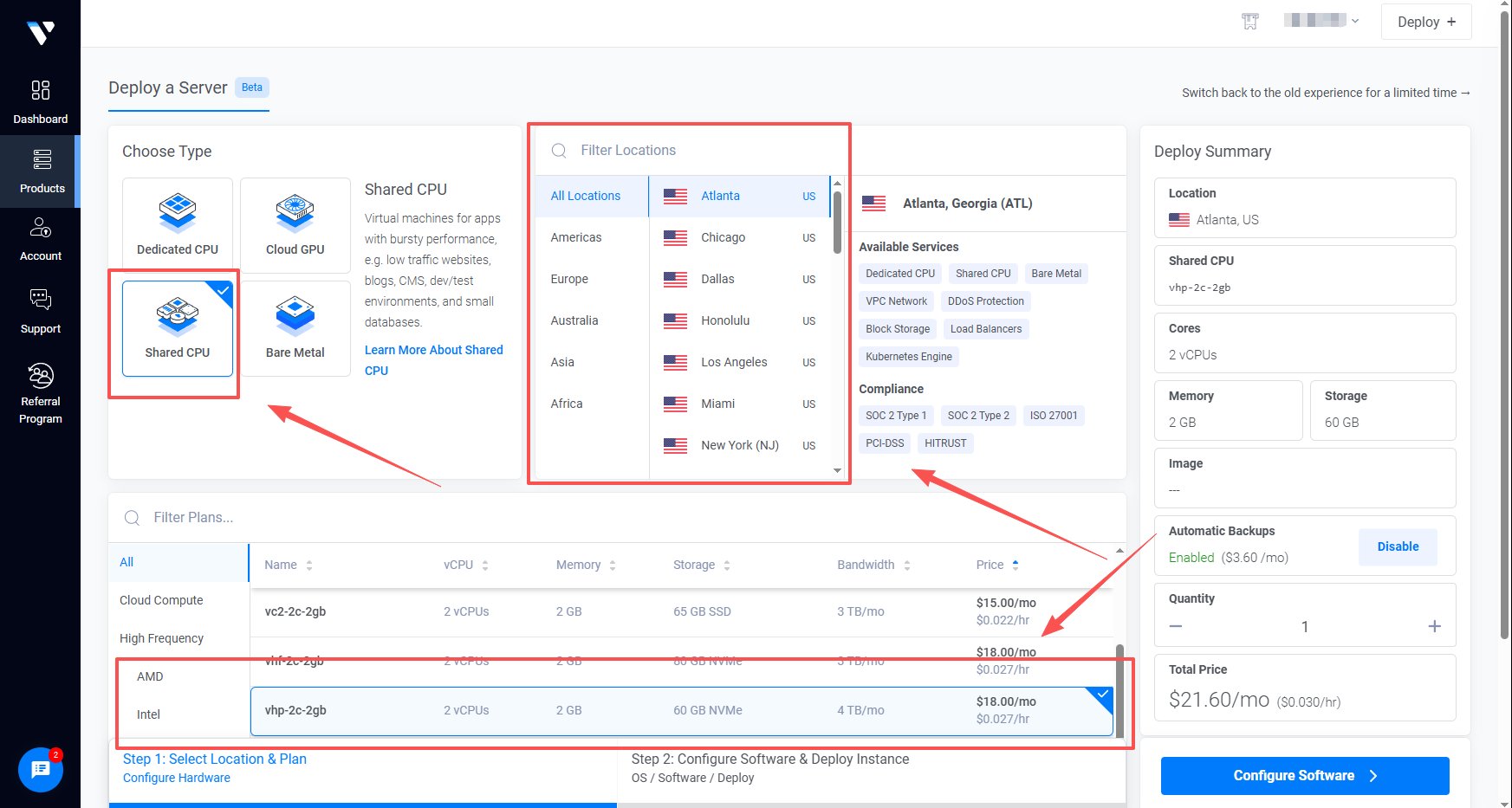The image size is (1512, 808).
Task: Filter plans to Intel
Action: point(178,714)
